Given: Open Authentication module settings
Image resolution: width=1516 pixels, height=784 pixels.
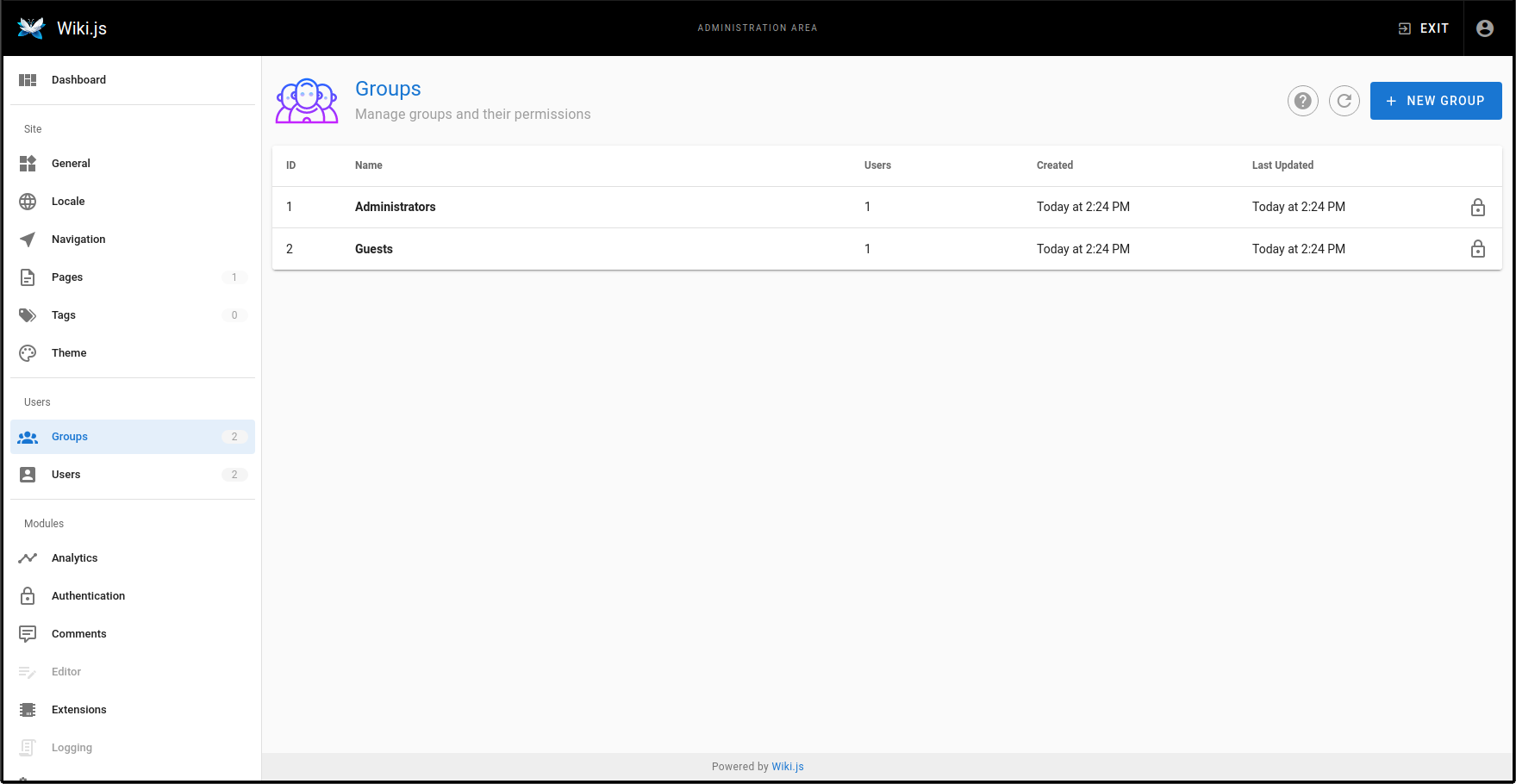Looking at the screenshot, I should click(88, 596).
